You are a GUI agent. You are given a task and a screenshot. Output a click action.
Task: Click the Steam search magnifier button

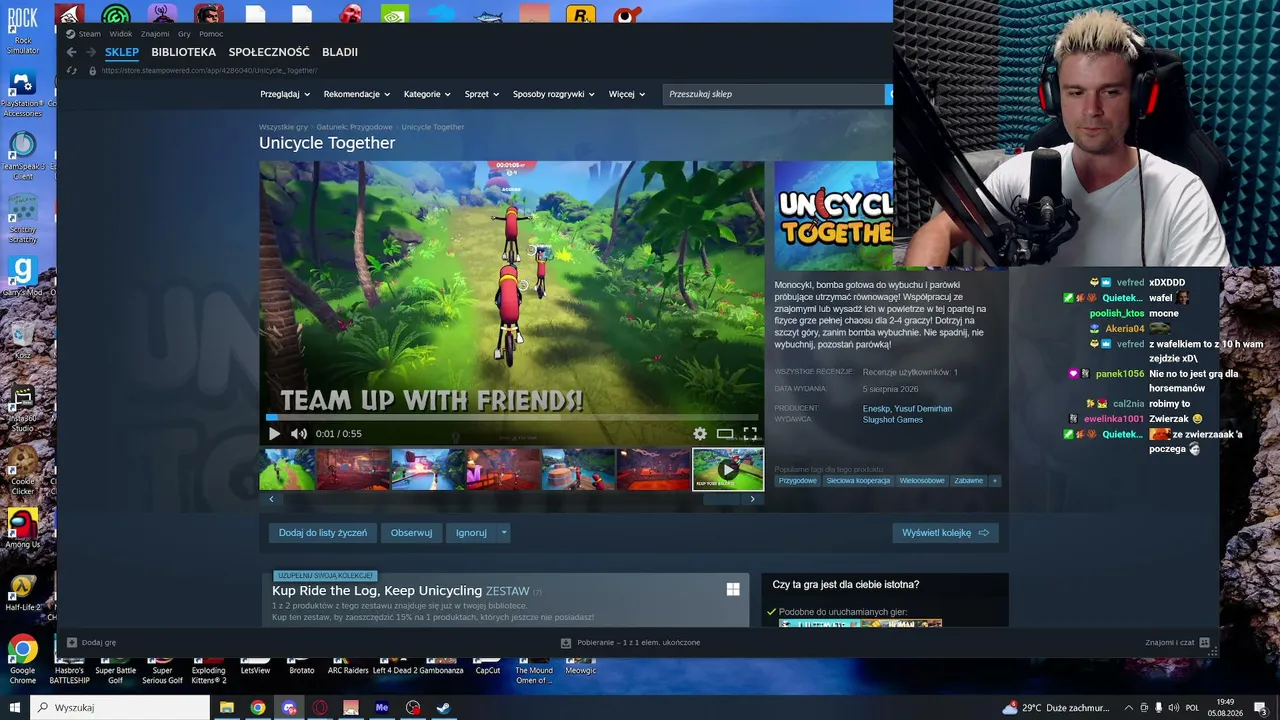[x=889, y=94]
